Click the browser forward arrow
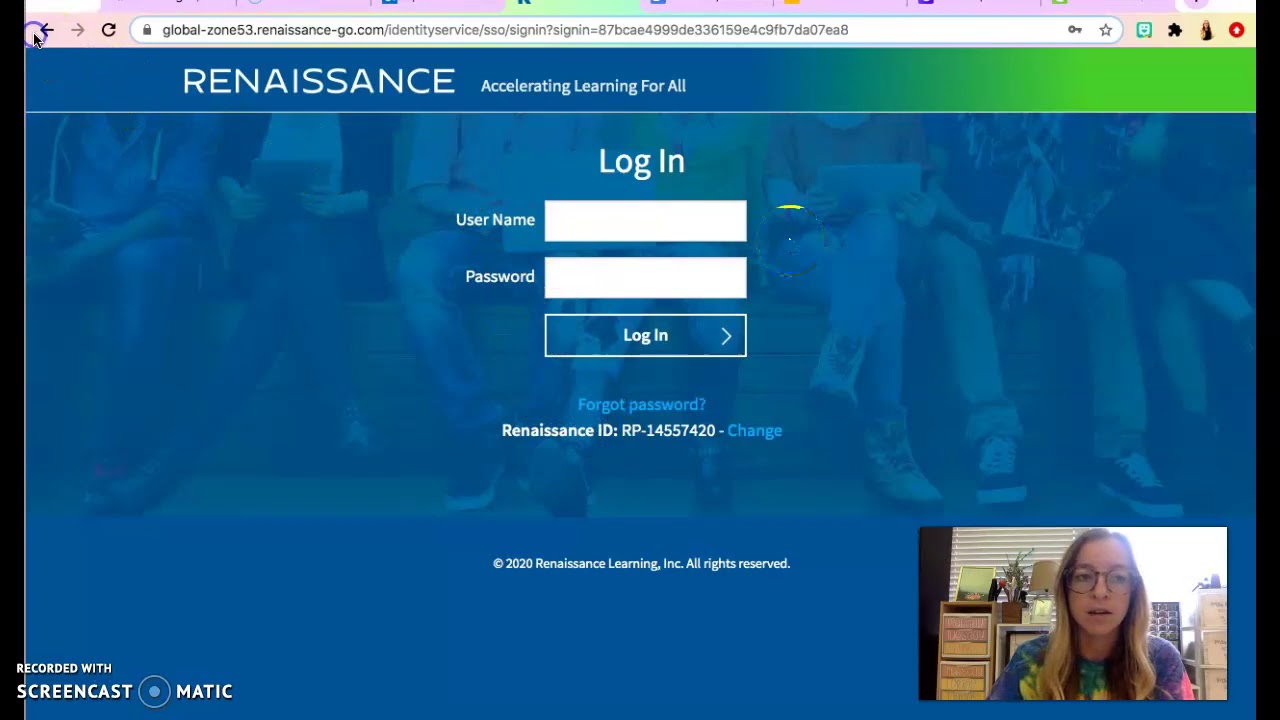 click(77, 30)
